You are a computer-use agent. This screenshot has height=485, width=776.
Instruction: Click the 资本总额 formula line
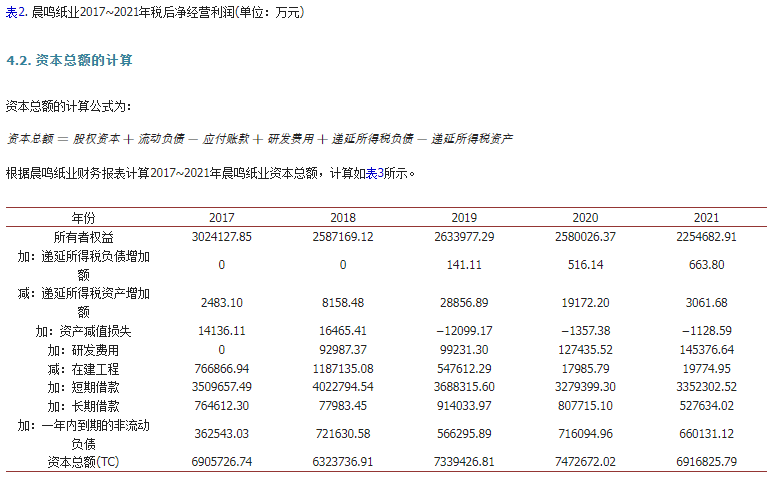click(260, 139)
